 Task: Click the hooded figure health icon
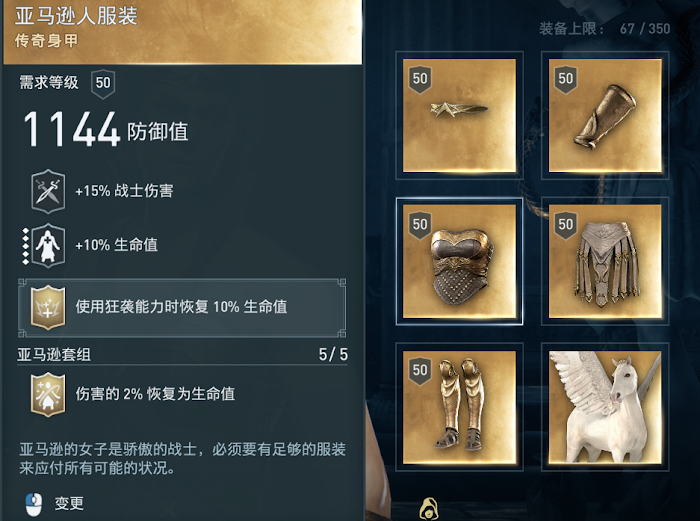pyautogui.click(x=48, y=245)
